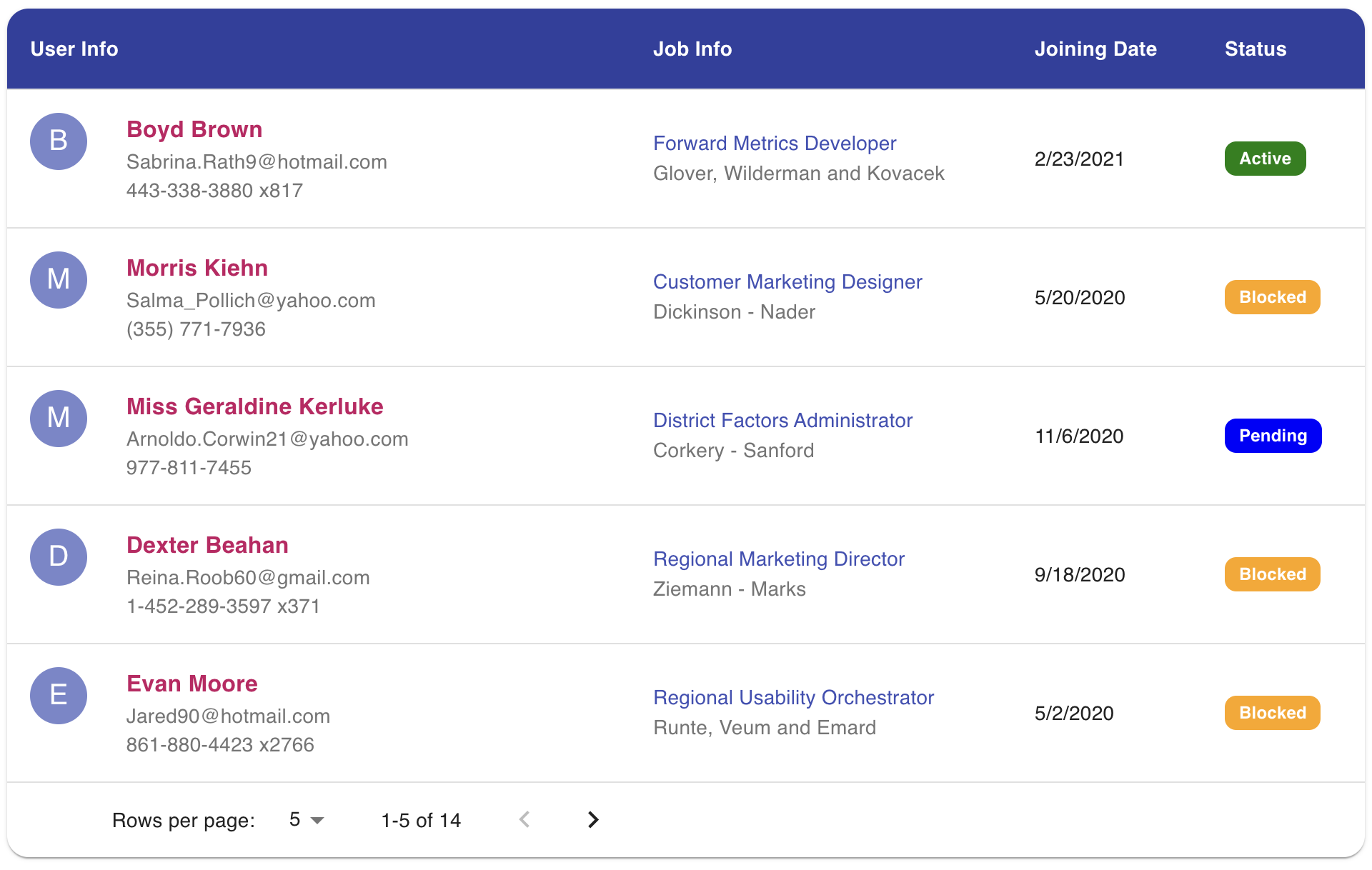Click the Active status badge for Boyd Brown

click(1265, 158)
